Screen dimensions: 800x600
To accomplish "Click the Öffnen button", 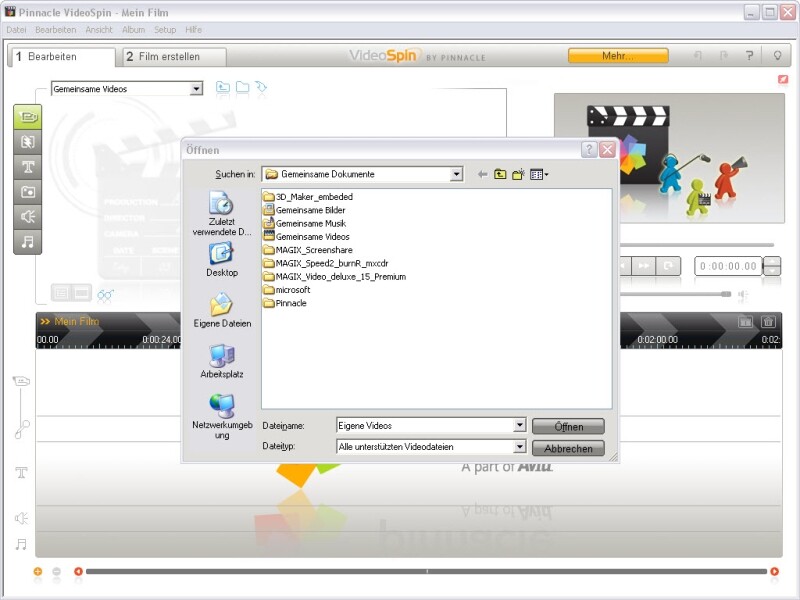I will click(x=568, y=426).
